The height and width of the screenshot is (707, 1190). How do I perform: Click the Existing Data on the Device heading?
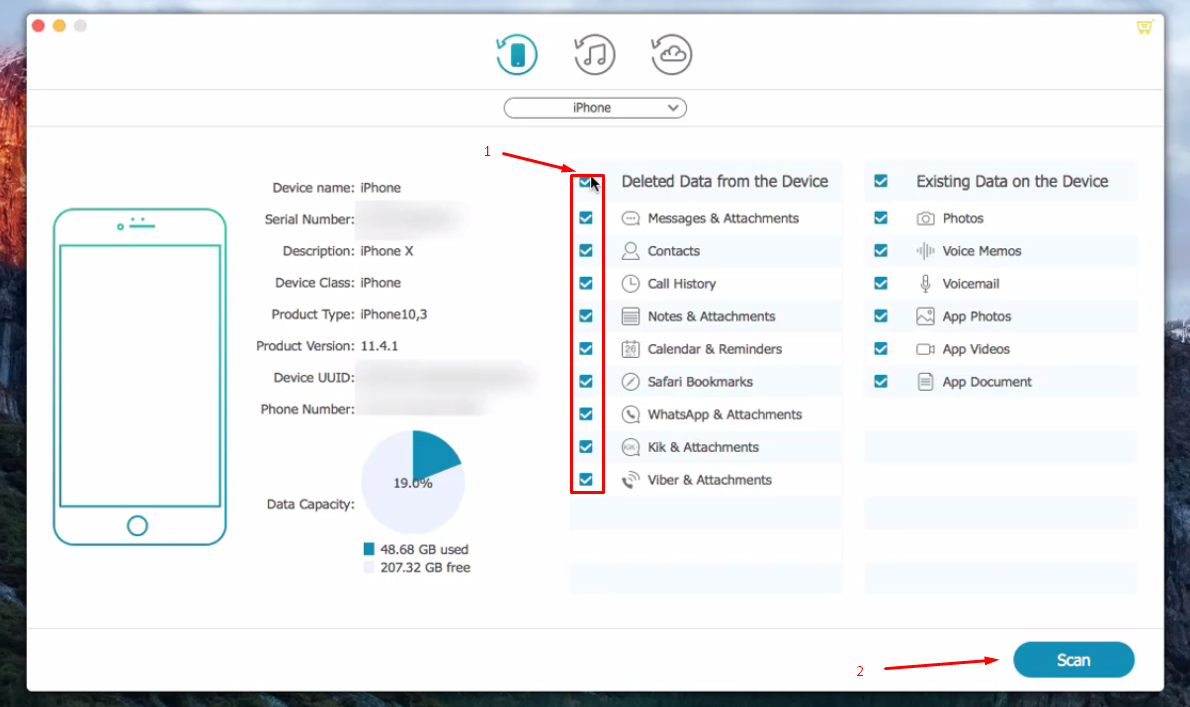1012,181
